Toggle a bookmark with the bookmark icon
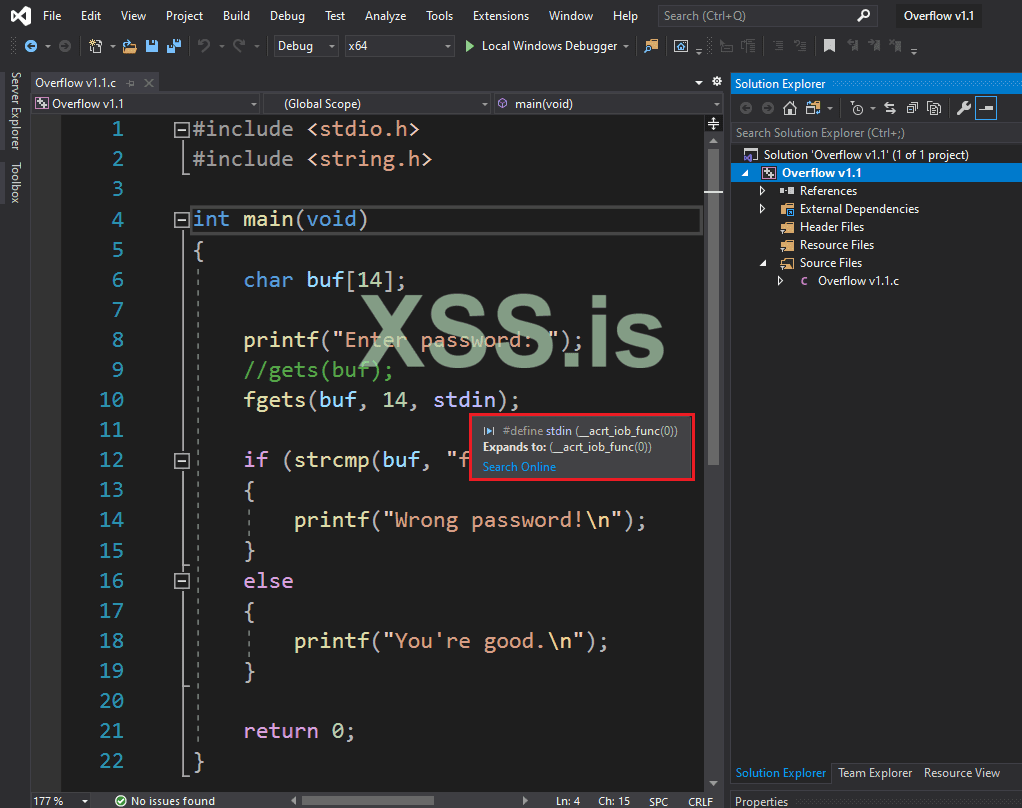 click(x=829, y=46)
